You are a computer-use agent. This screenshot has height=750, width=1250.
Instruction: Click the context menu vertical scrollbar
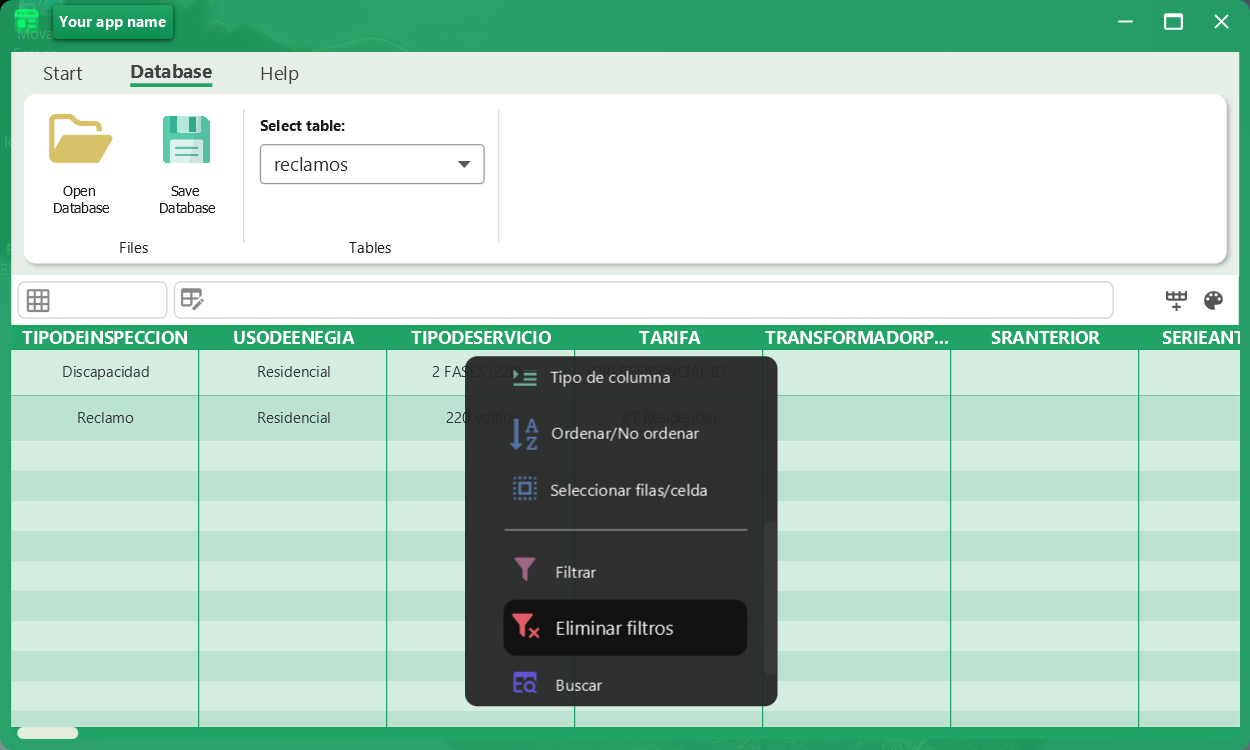(768, 597)
